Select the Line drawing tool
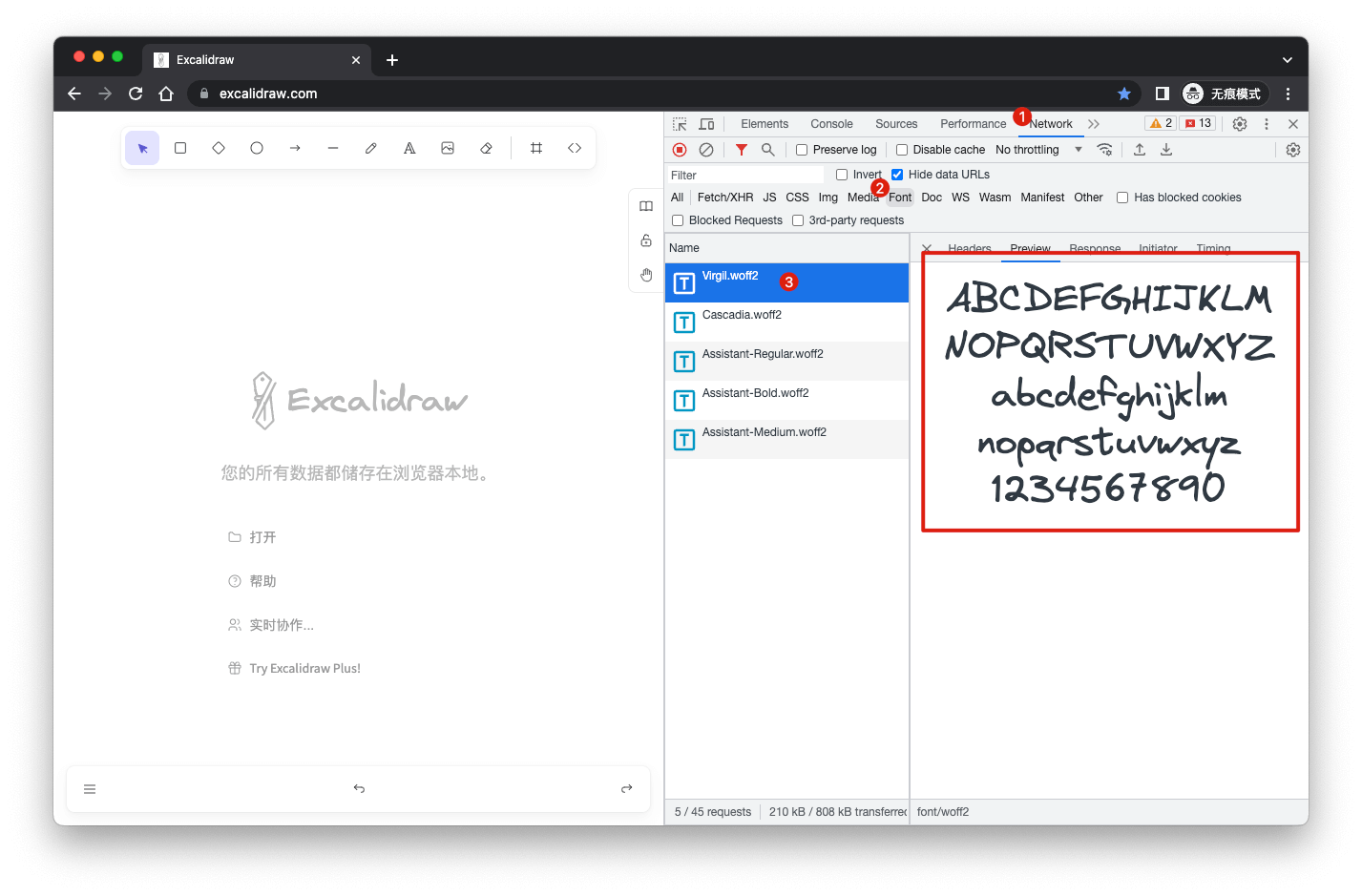 [333, 148]
